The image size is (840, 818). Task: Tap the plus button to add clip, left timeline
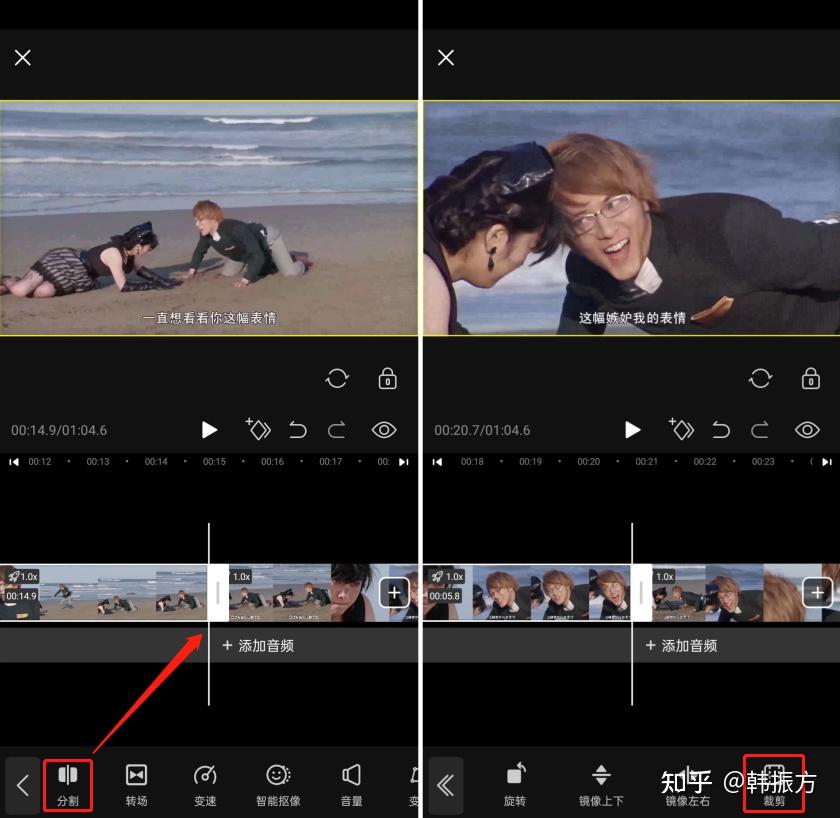click(394, 592)
